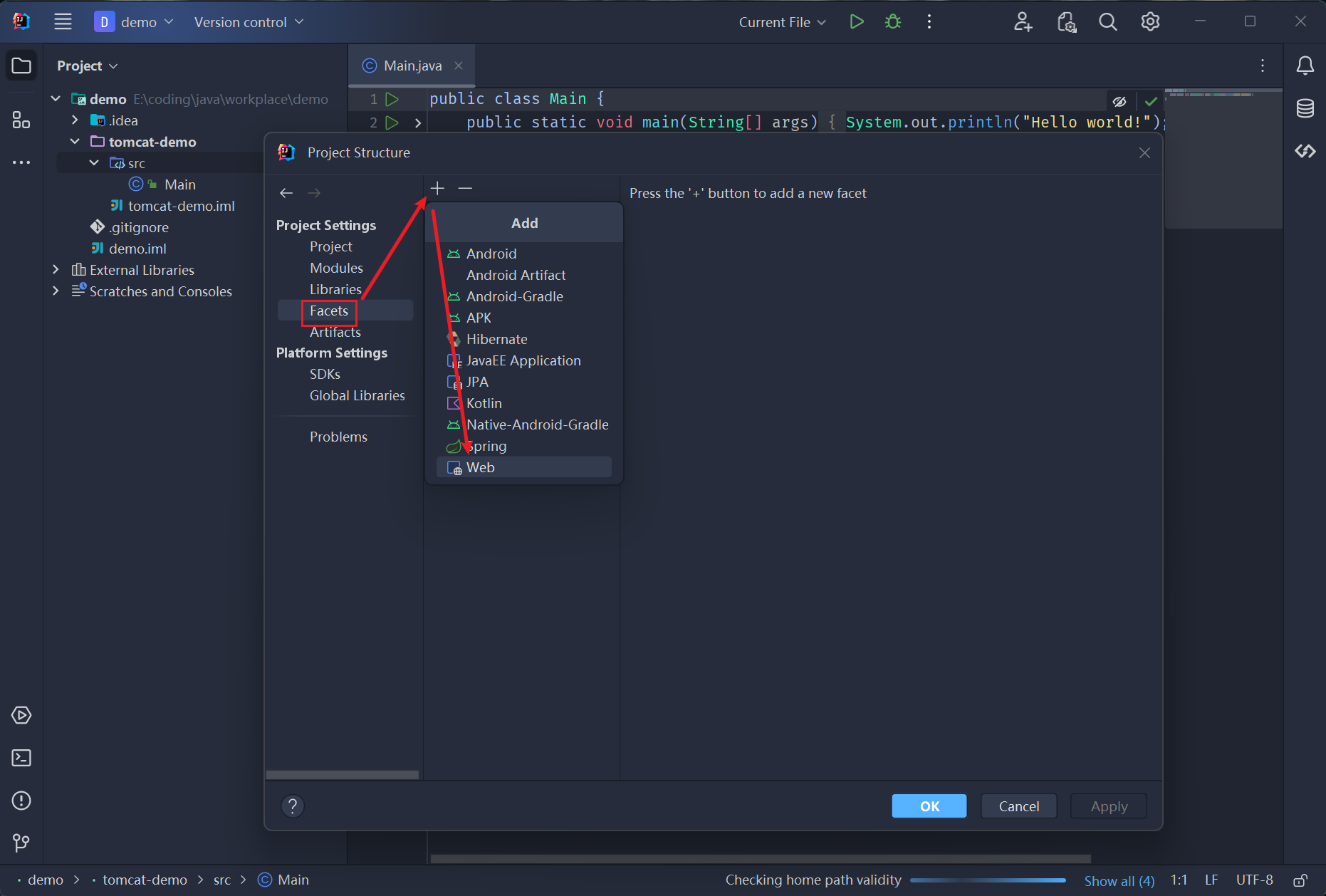This screenshot has height=896, width=1326.
Task: Click Show all (4) link
Action: [1119, 880]
